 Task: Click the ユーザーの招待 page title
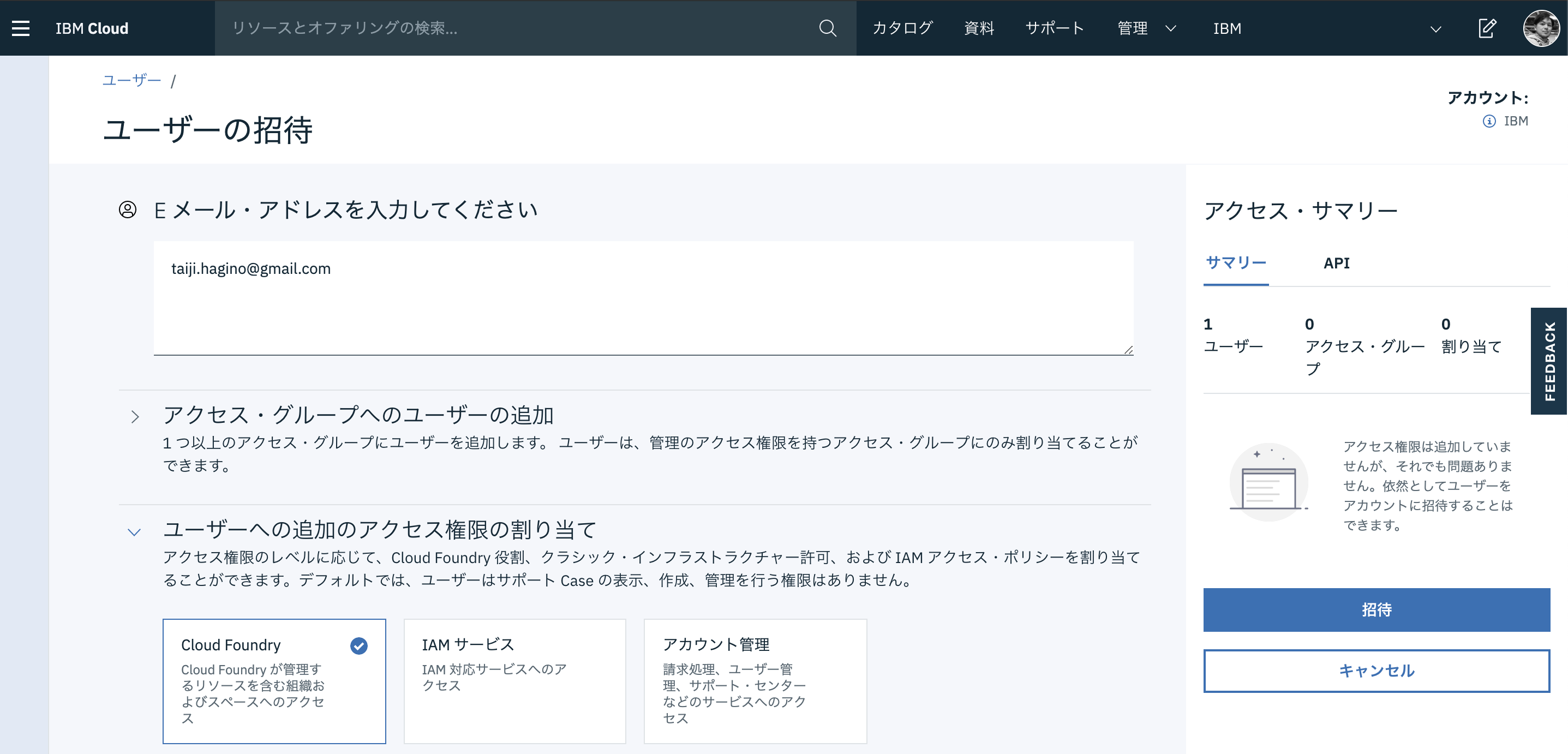[207, 130]
